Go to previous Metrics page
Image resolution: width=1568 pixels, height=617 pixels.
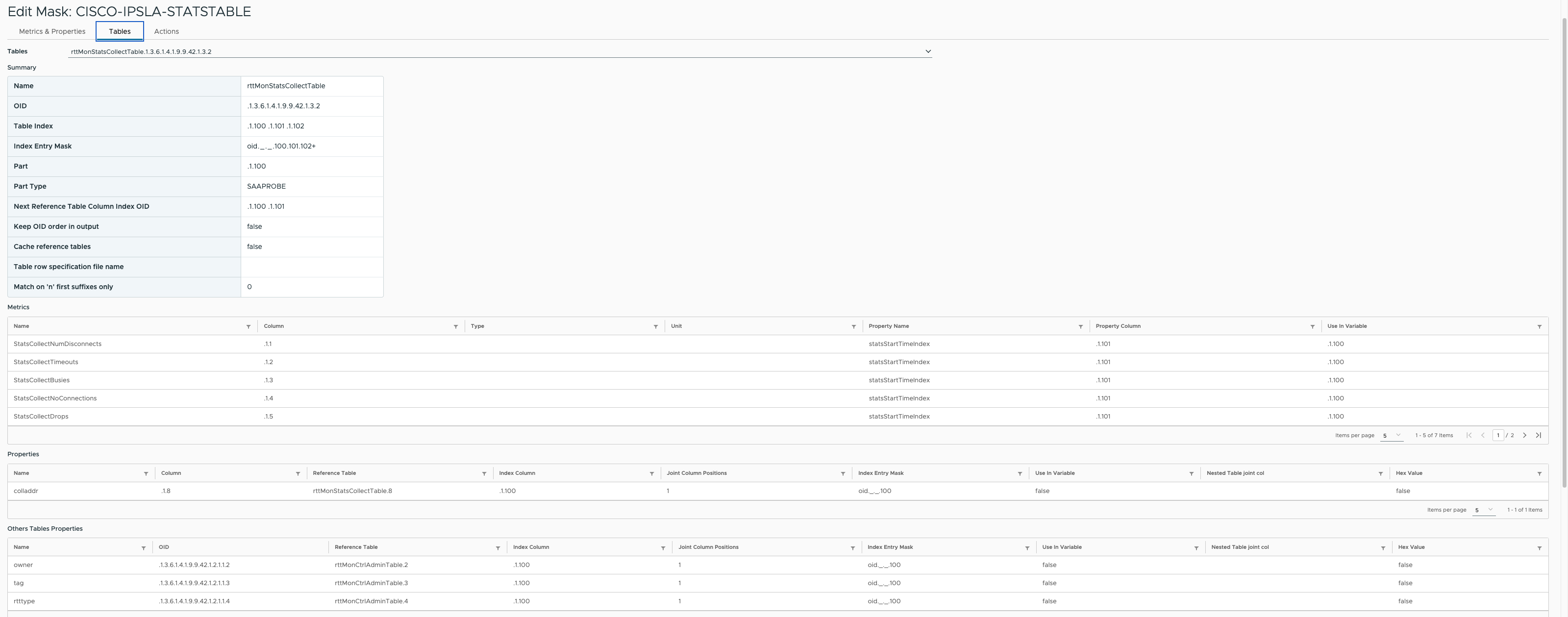pyautogui.click(x=1483, y=435)
